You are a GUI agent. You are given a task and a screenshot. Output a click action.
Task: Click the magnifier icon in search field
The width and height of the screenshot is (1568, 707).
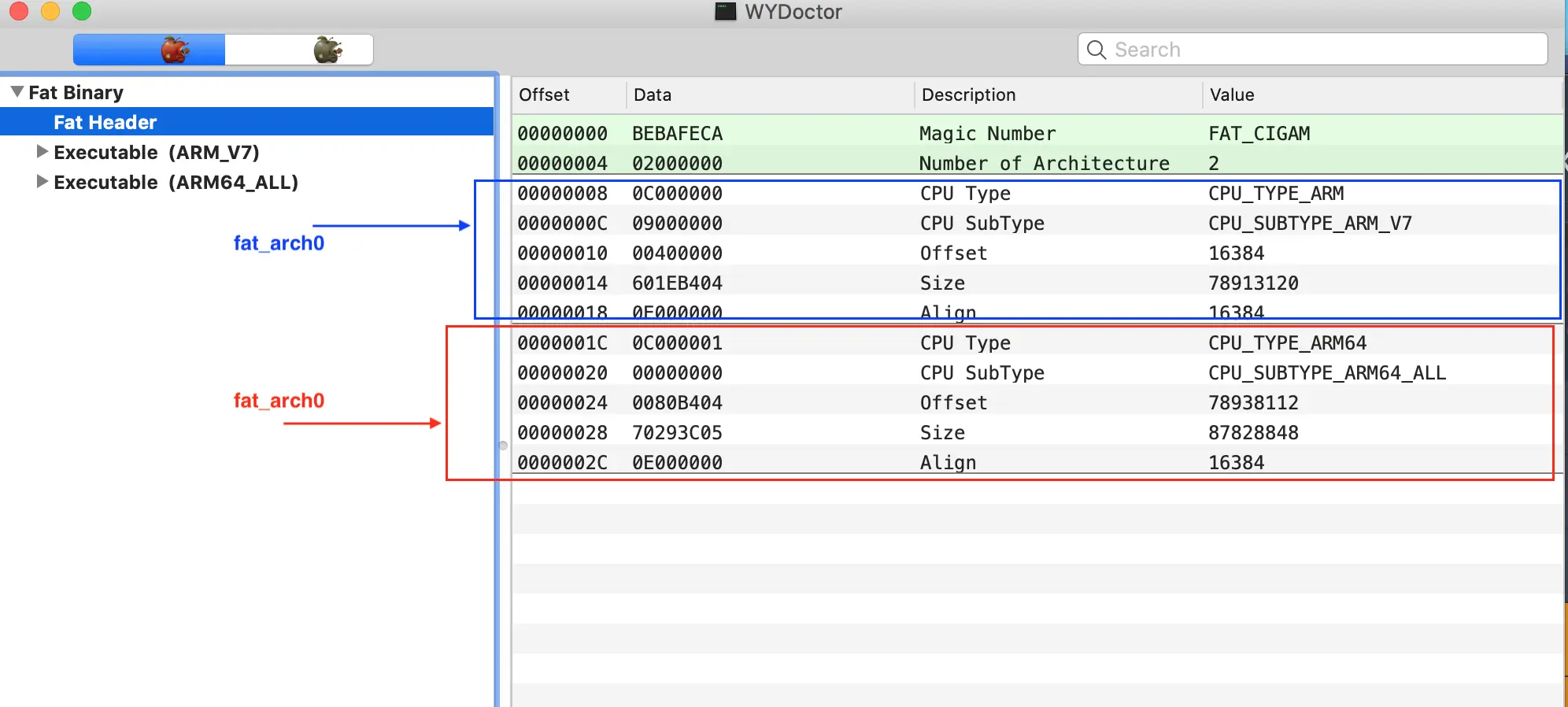click(1096, 50)
